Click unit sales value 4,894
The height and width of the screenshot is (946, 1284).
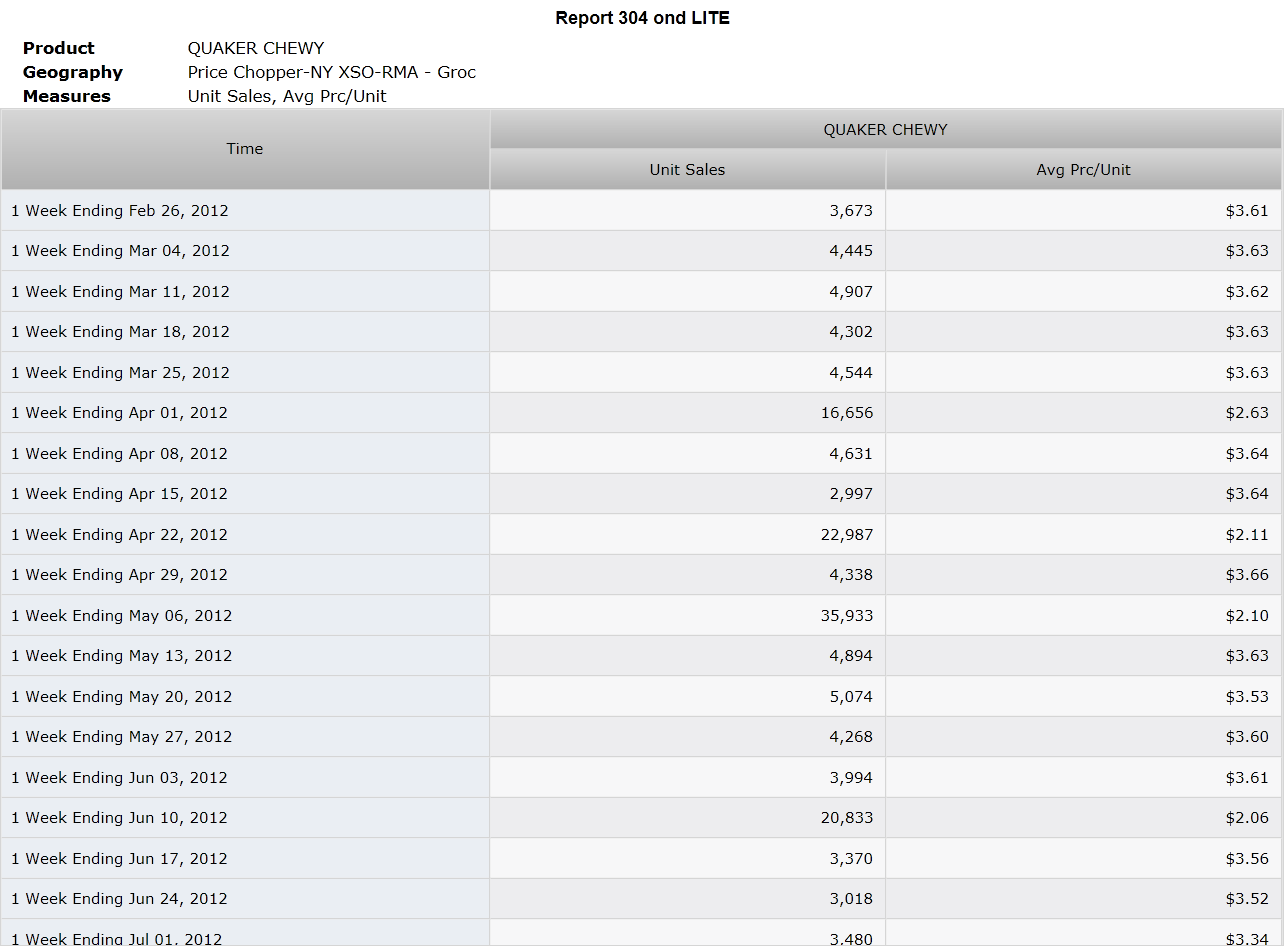(851, 656)
